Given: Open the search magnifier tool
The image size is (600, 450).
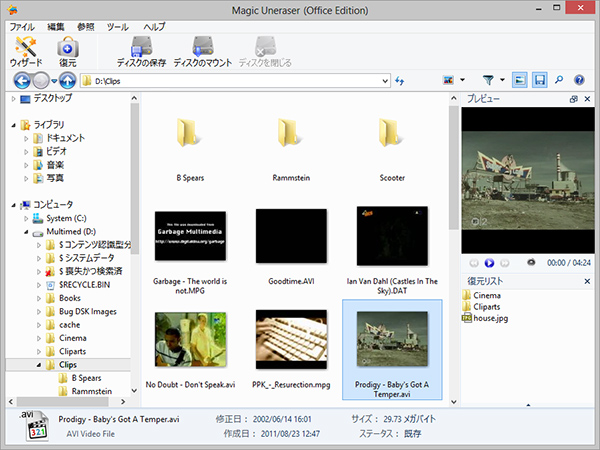Looking at the screenshot, I should coord(559,80).
